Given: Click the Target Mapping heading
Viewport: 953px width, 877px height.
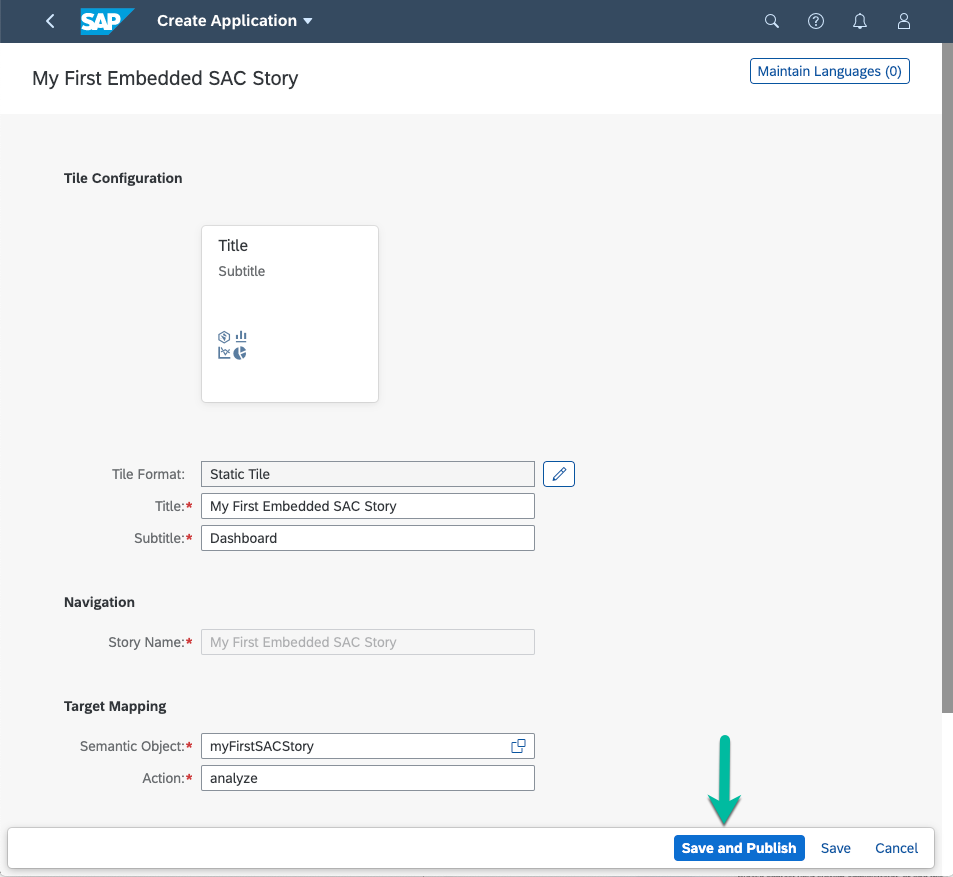Looking at the screenshot, I should coord(115,706).
